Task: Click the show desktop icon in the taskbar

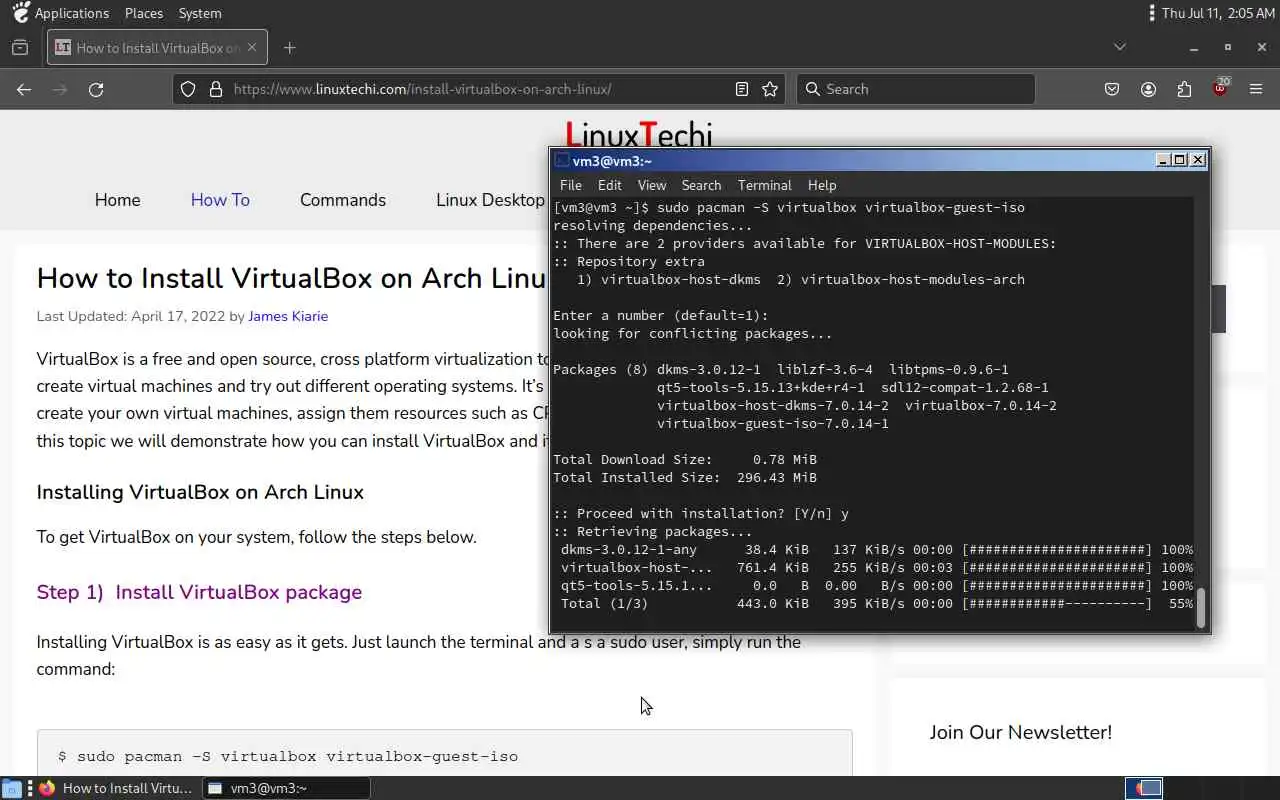Action: pyautogui.click(x=11, y=788)
